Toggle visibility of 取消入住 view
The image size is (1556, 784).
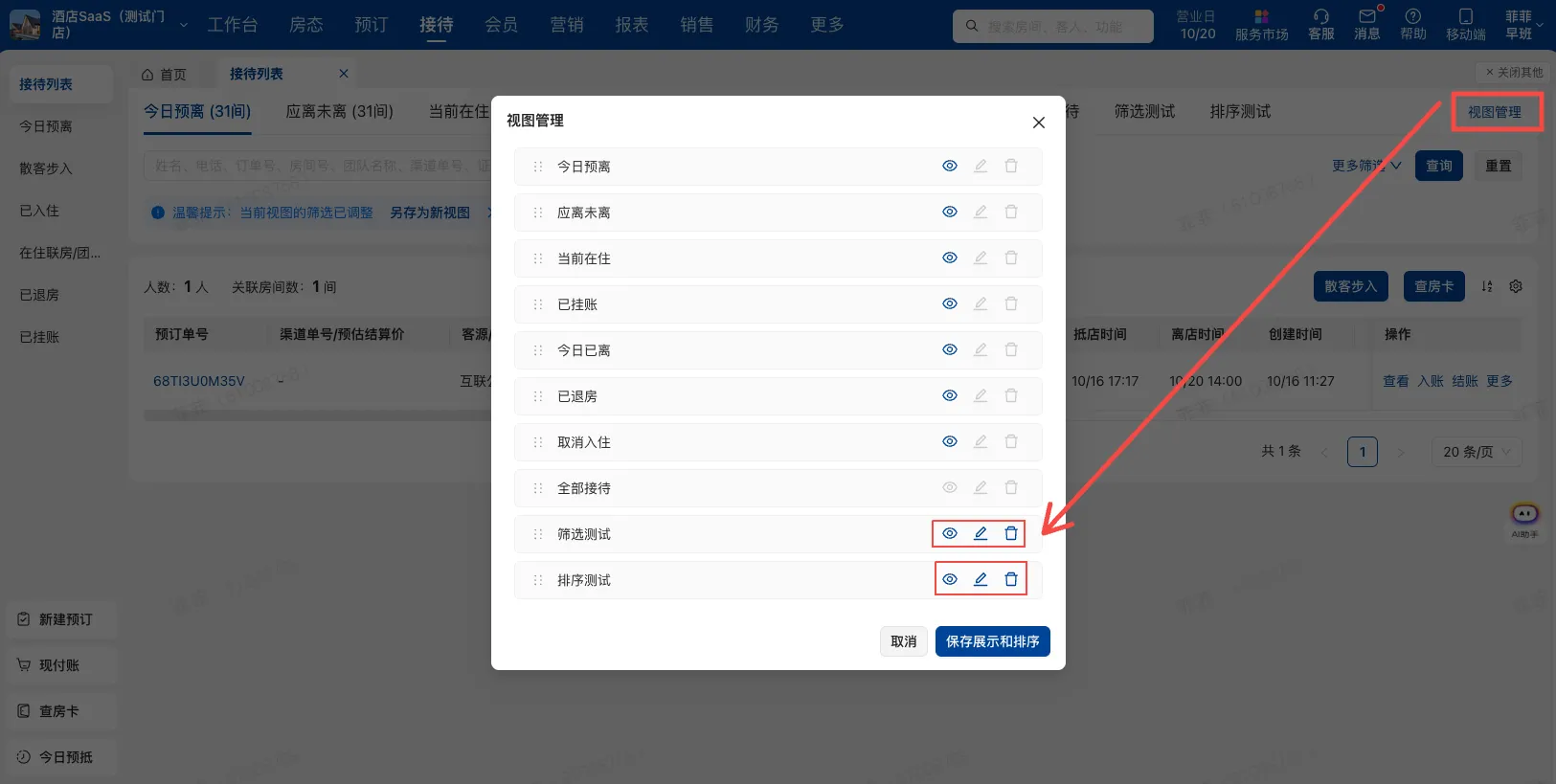(949, 441)
